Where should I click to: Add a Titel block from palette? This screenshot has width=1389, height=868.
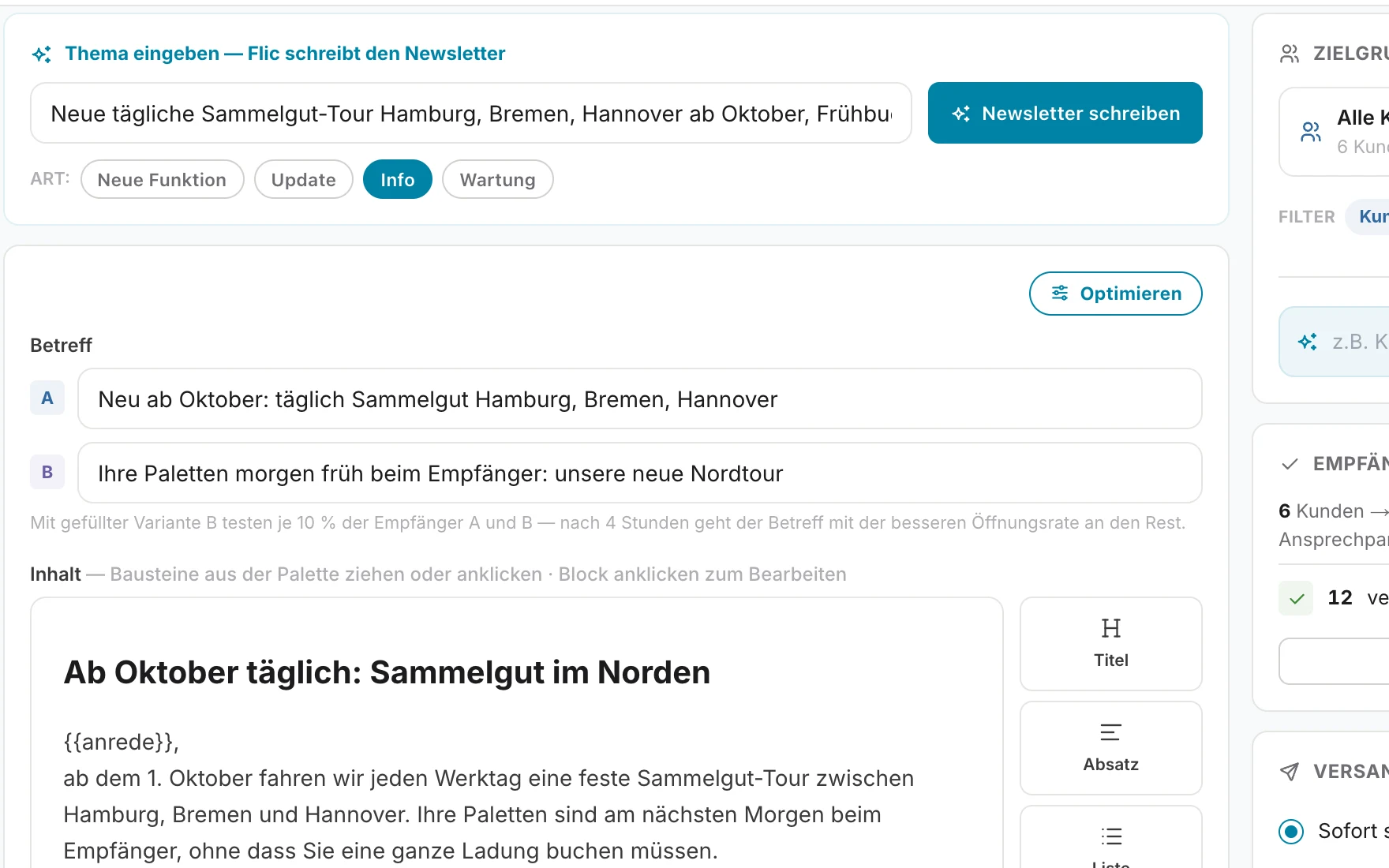pyautogui.click(x=1110, y=643)
